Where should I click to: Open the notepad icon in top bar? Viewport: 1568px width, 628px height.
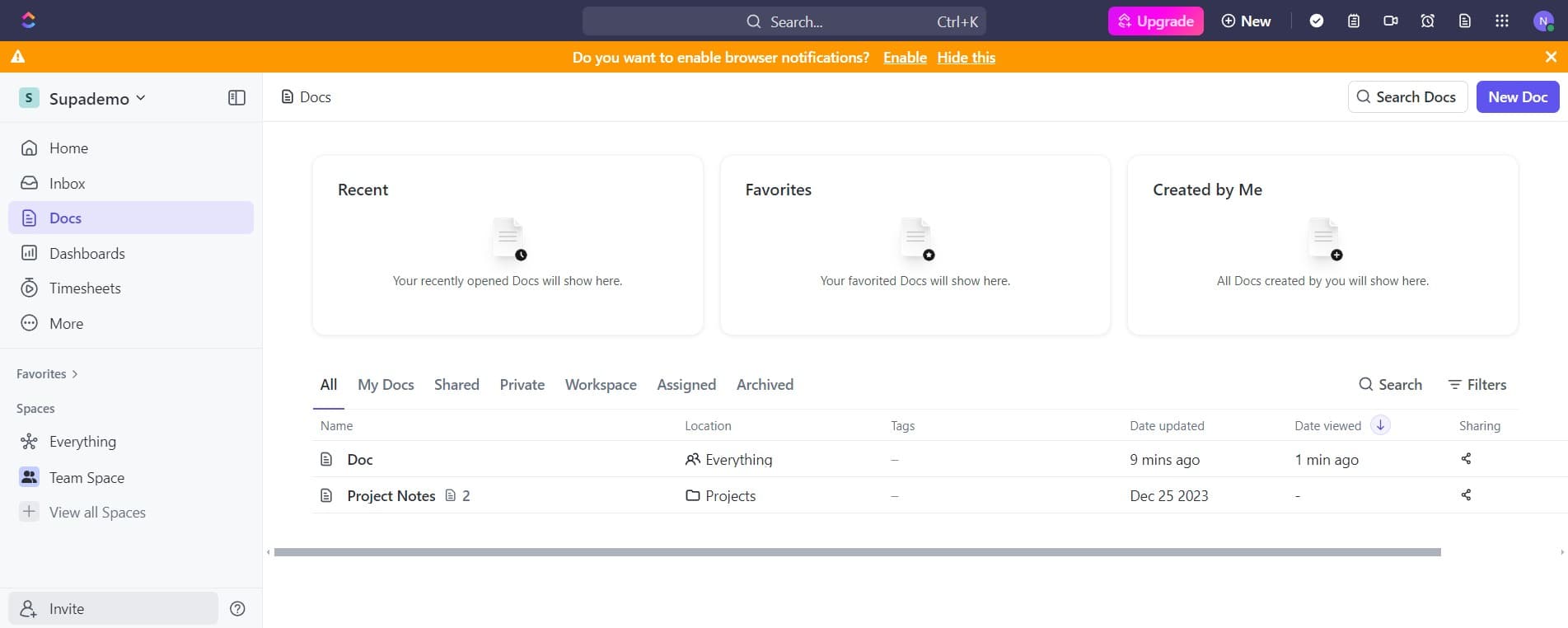pos(1354,21)
